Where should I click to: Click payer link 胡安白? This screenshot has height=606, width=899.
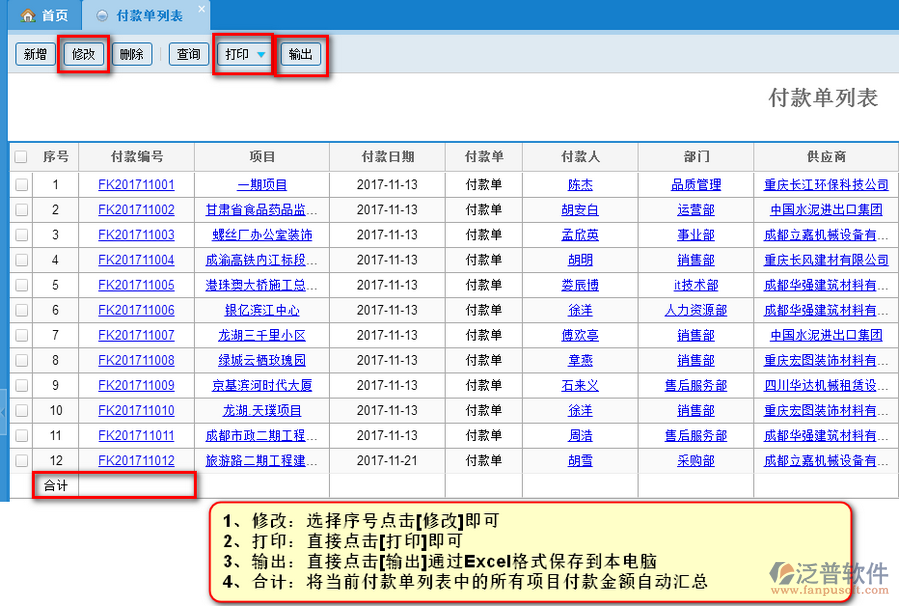point(580,210)
